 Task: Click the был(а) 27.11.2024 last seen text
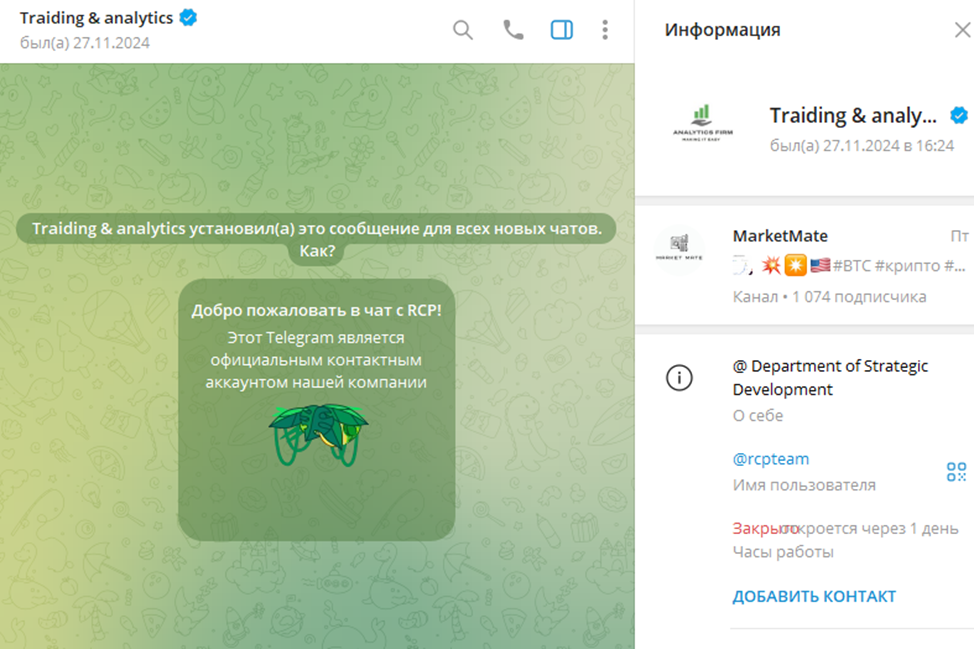click(83, 43)
